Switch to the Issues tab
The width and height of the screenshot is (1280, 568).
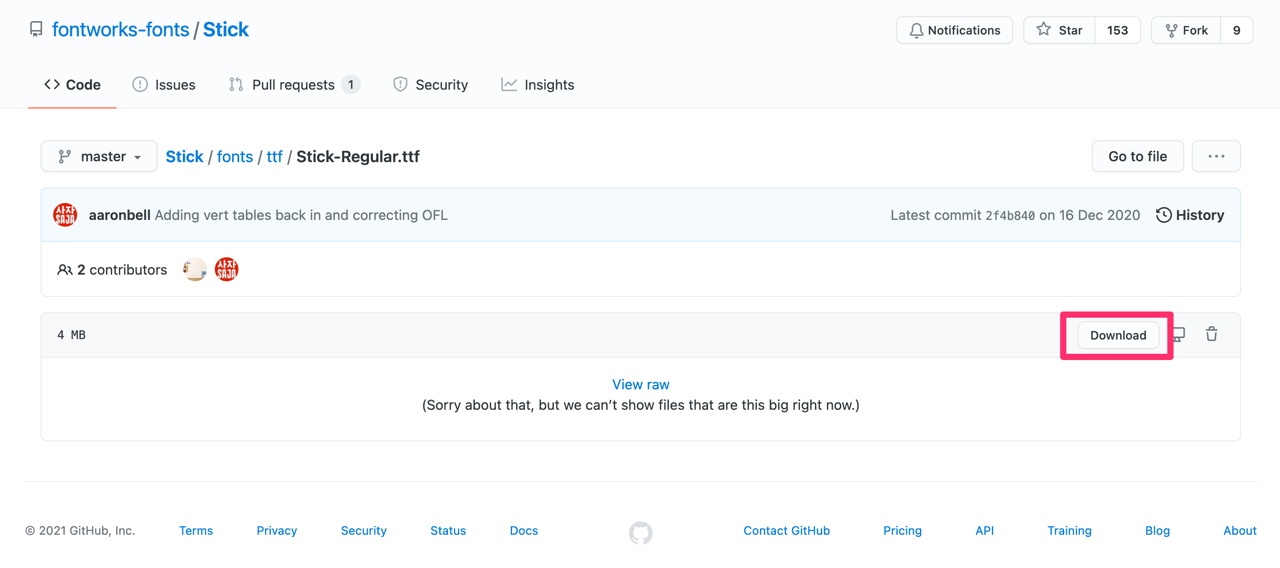tap(164, 85)
